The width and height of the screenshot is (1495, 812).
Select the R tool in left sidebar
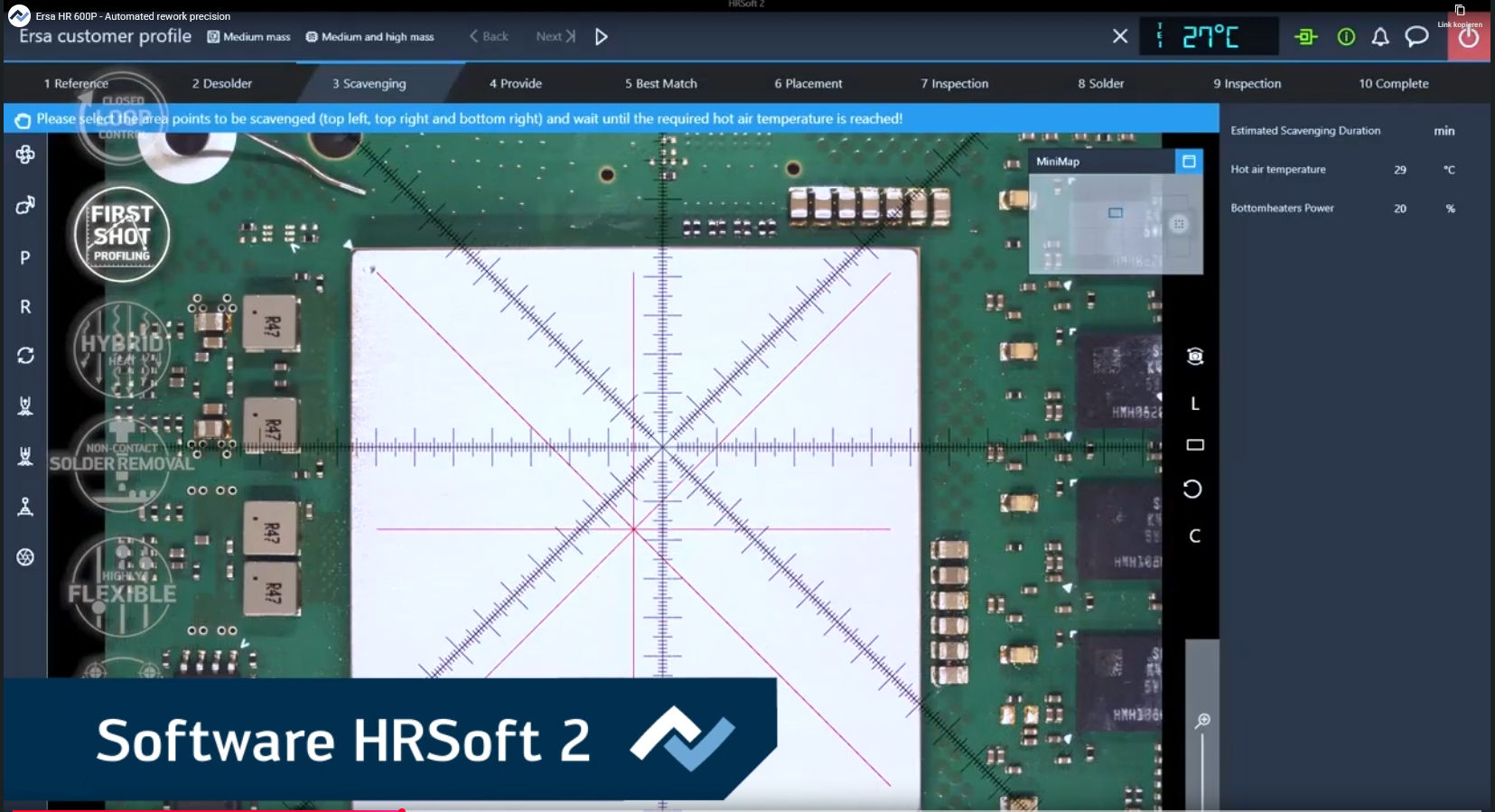click(25, 307)
